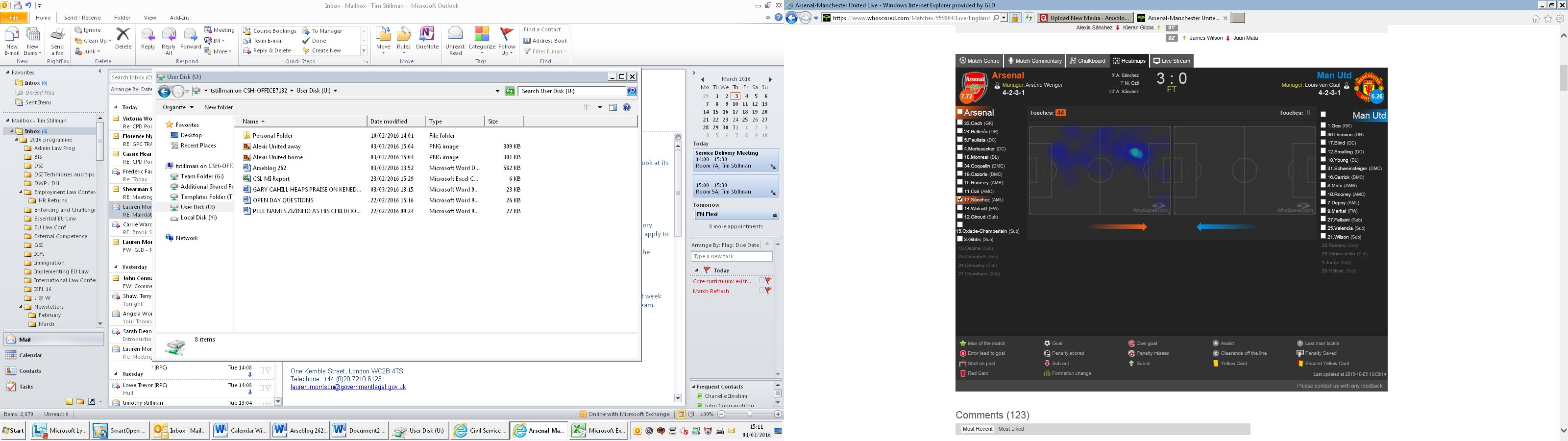Viewport: 1568px width, 441px height.
Task: Tick the 11.Özil (AMC) checkbox
Action: [960, 191]
